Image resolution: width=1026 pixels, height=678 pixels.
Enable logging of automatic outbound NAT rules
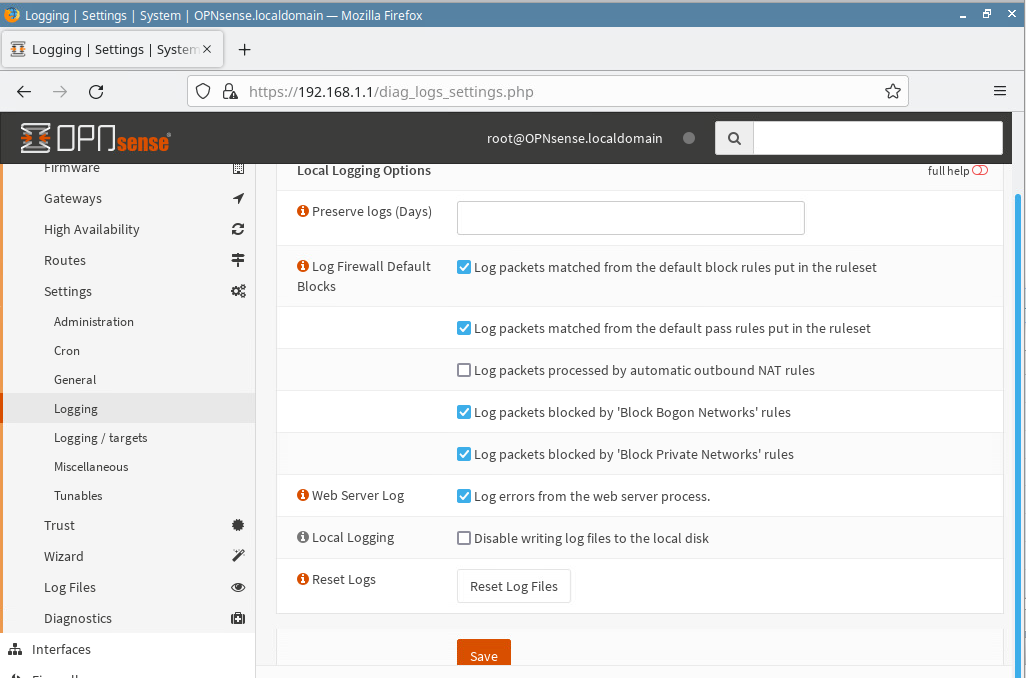(464, 370)
